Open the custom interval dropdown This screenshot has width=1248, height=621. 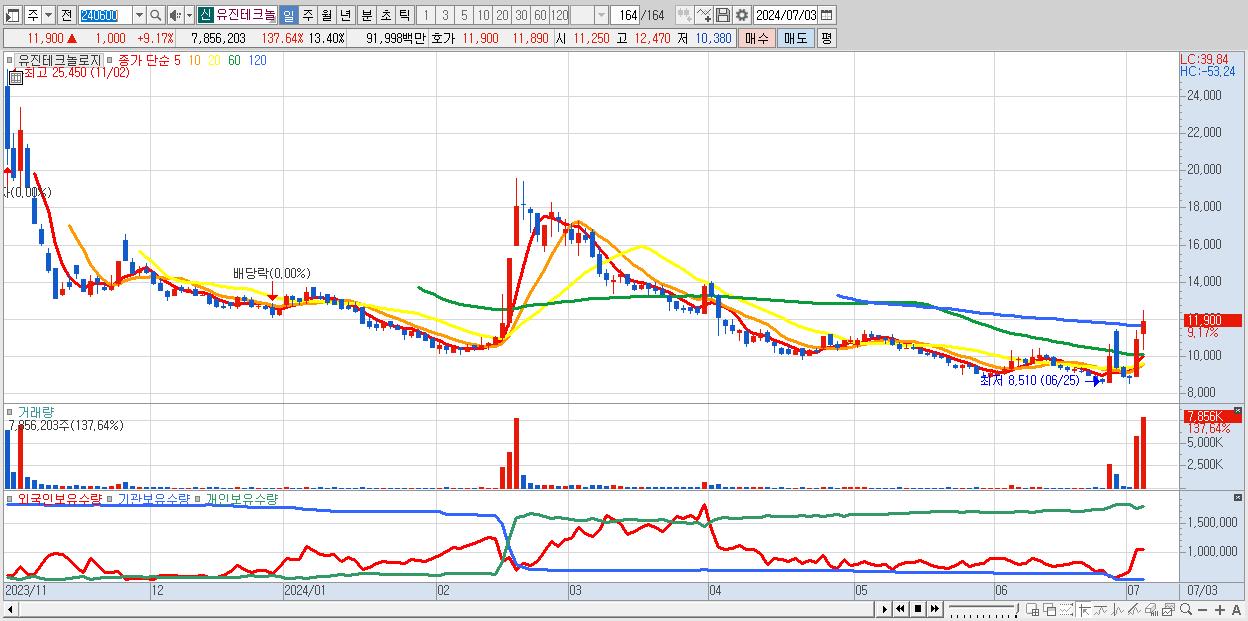coord(601,15)
